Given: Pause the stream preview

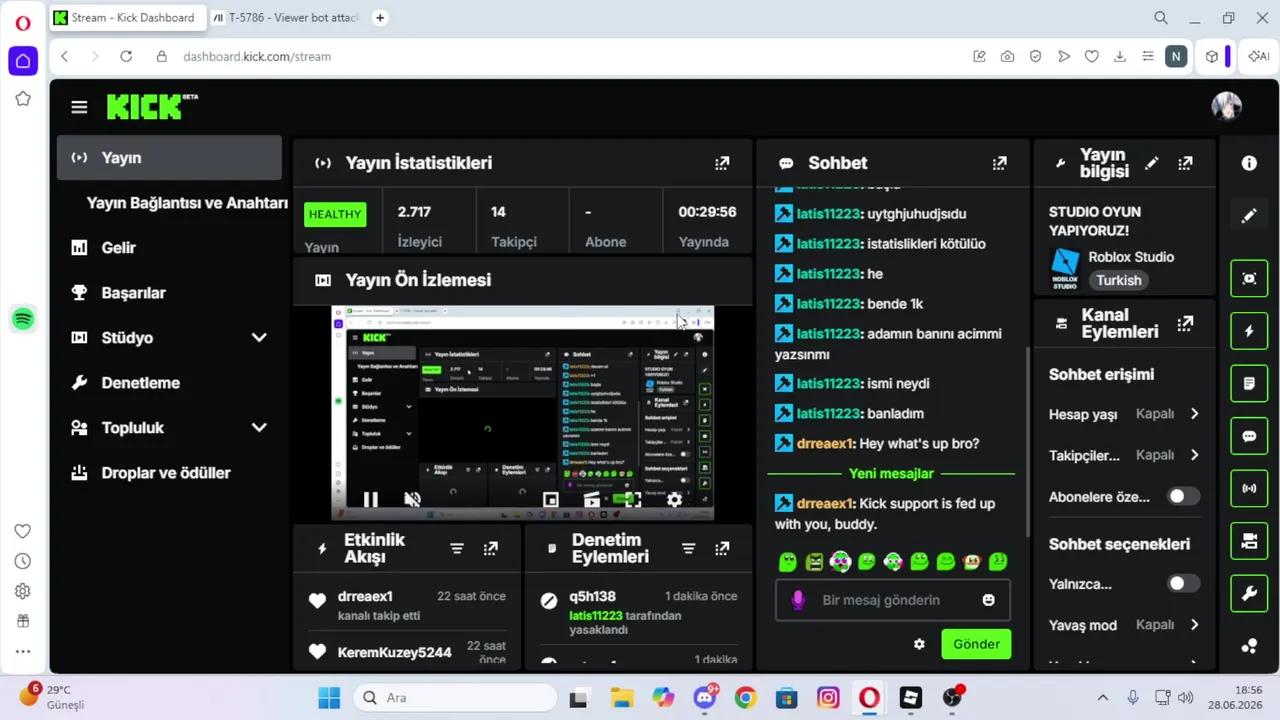Looking at the screenshot, I should pyautogui.click(x=370, y=499).
